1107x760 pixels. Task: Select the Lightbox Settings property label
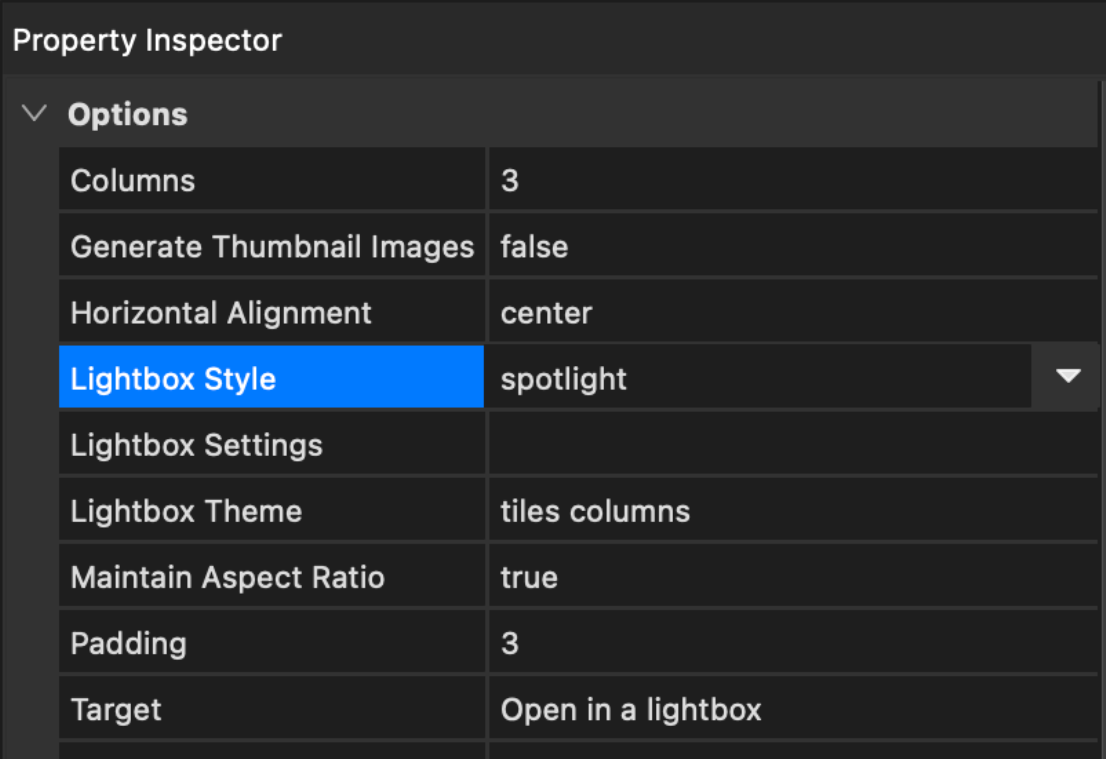pyautogui.click(x=197, y=445)
